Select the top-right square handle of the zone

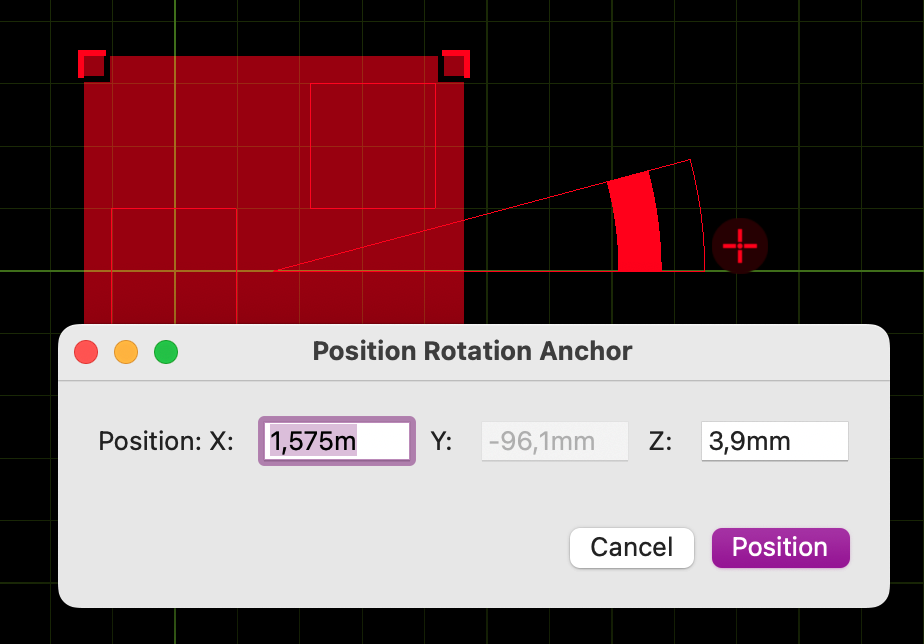456,62
